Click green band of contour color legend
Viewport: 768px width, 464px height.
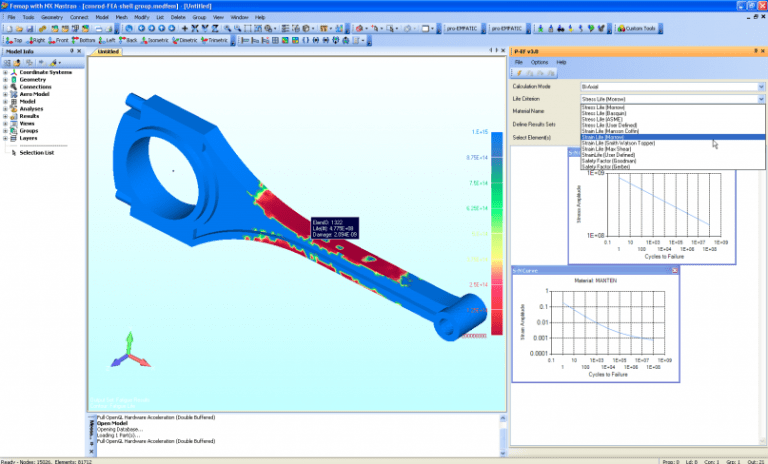click(x=497, y=198)
